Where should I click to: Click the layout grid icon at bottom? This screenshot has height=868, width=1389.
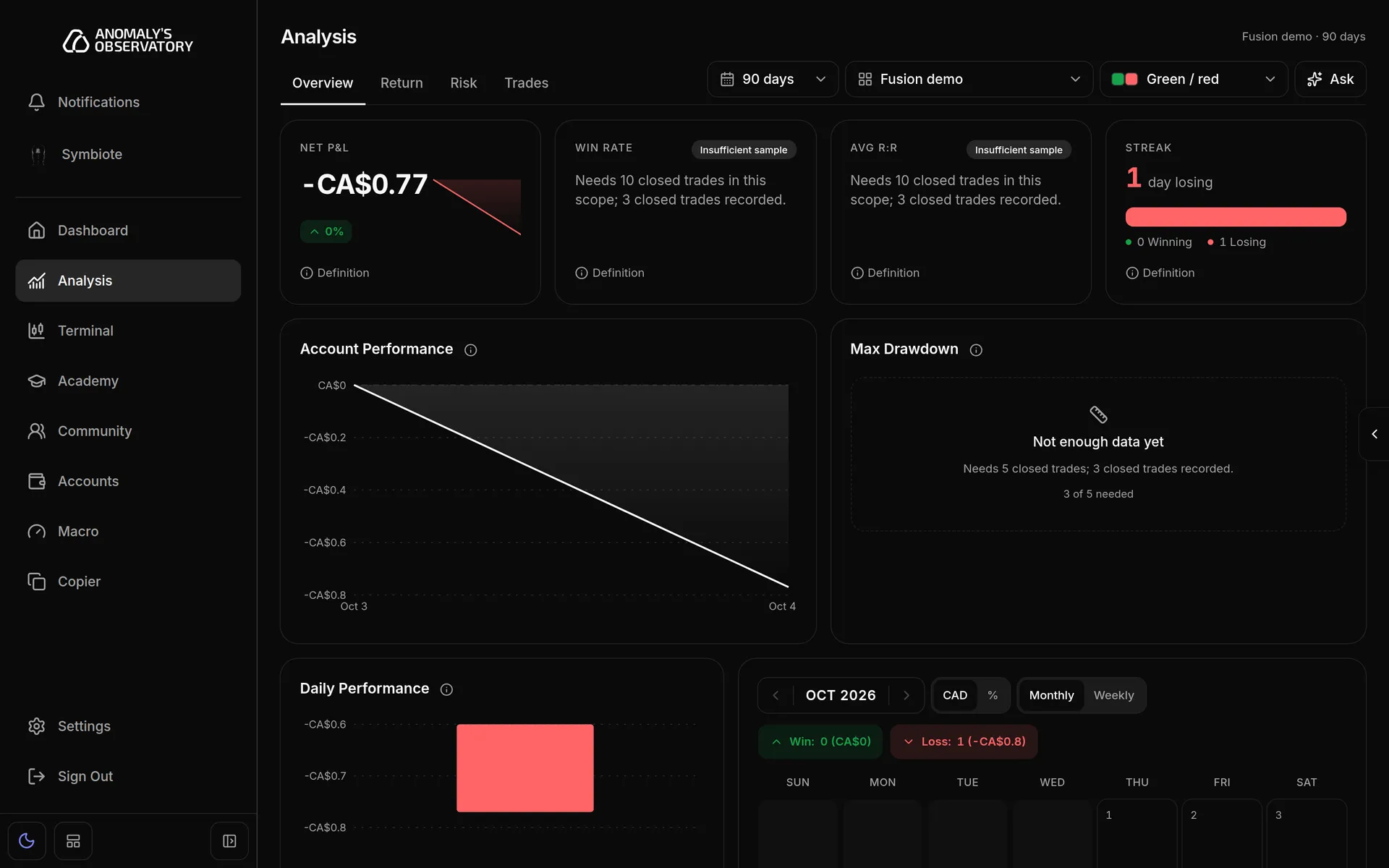coord(73,841)
